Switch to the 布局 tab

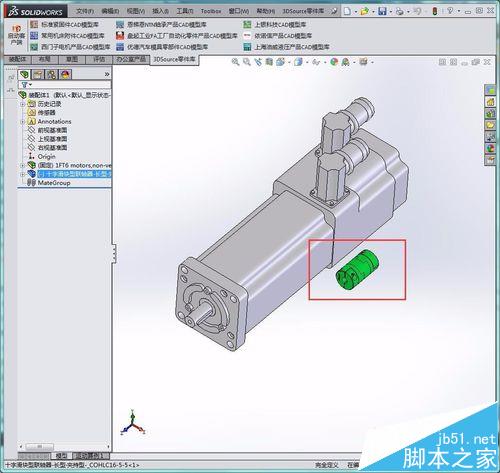point(45,59)
